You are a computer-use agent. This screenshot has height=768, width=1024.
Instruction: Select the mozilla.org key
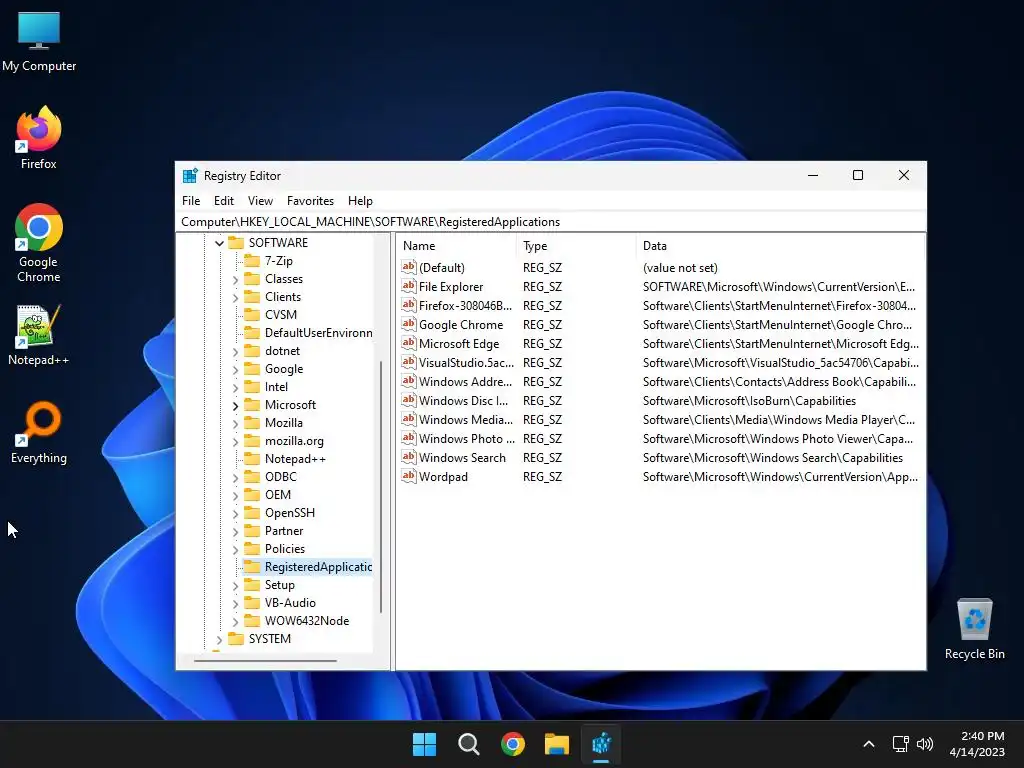295,441
